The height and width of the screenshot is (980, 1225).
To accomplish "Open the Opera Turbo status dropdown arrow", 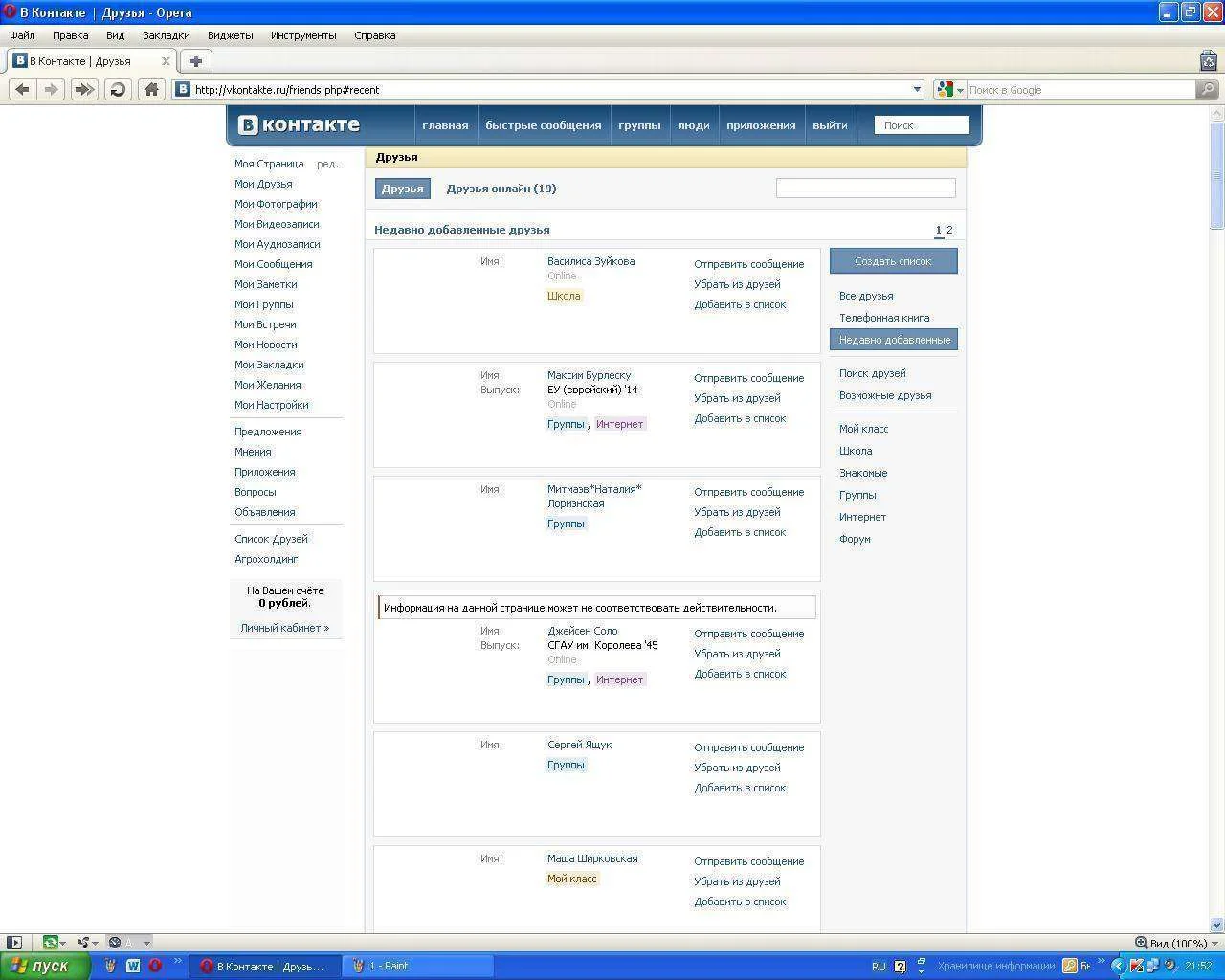I will coord(145,943).
